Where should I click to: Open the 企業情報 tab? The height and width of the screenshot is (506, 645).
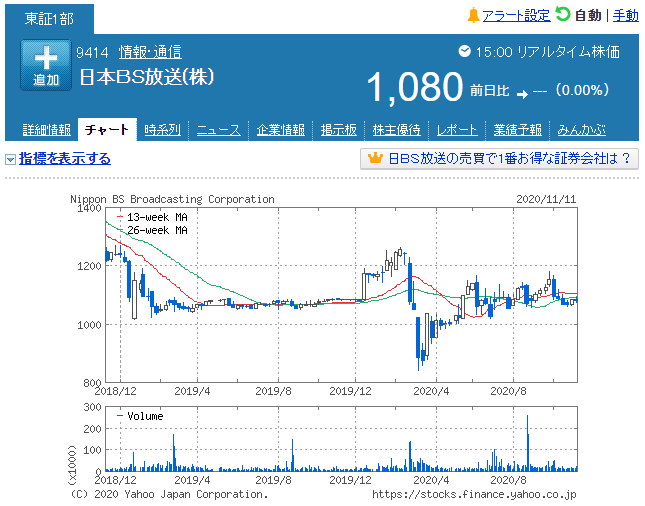pyautogui.click(x=281, y=130)
